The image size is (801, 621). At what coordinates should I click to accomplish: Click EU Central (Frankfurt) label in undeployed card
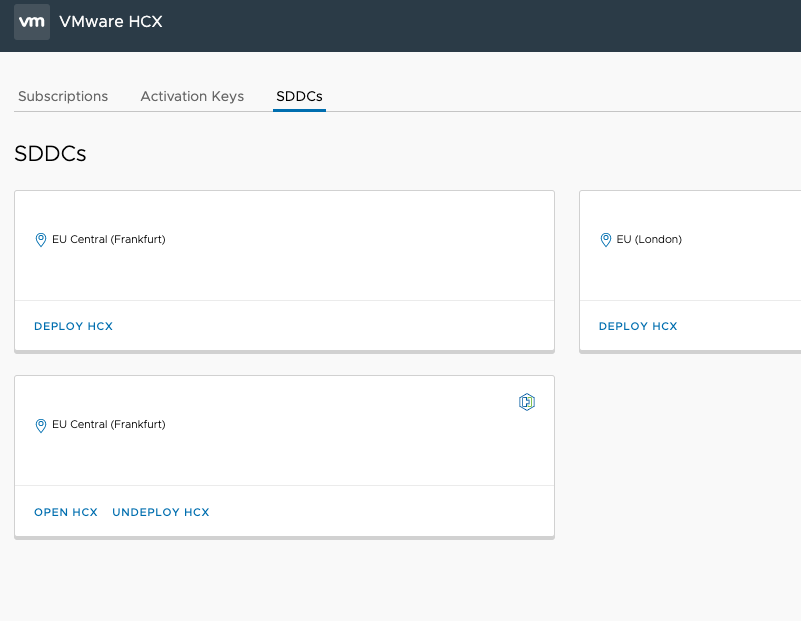point(109,240)
